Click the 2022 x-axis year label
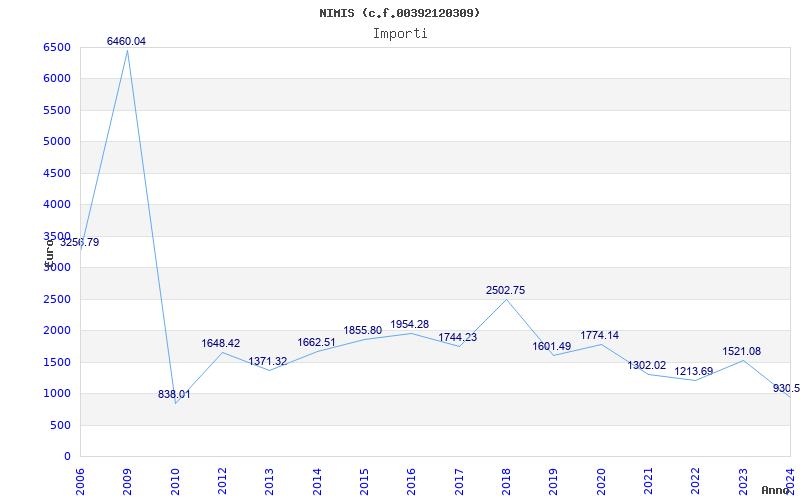800x500 pixels. (x=695, y=482)
